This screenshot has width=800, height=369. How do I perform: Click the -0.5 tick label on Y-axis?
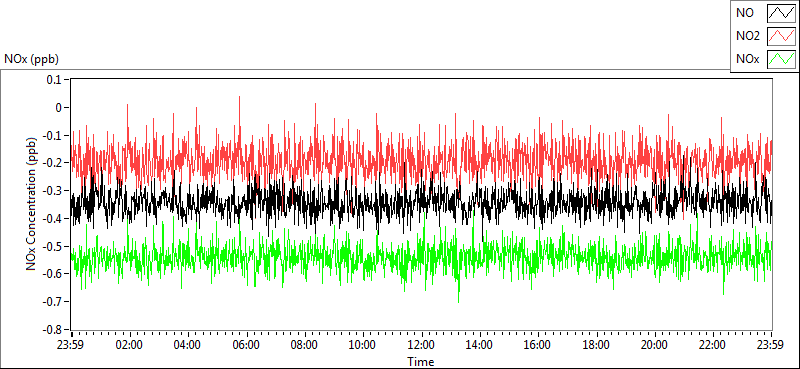[53, 246]
